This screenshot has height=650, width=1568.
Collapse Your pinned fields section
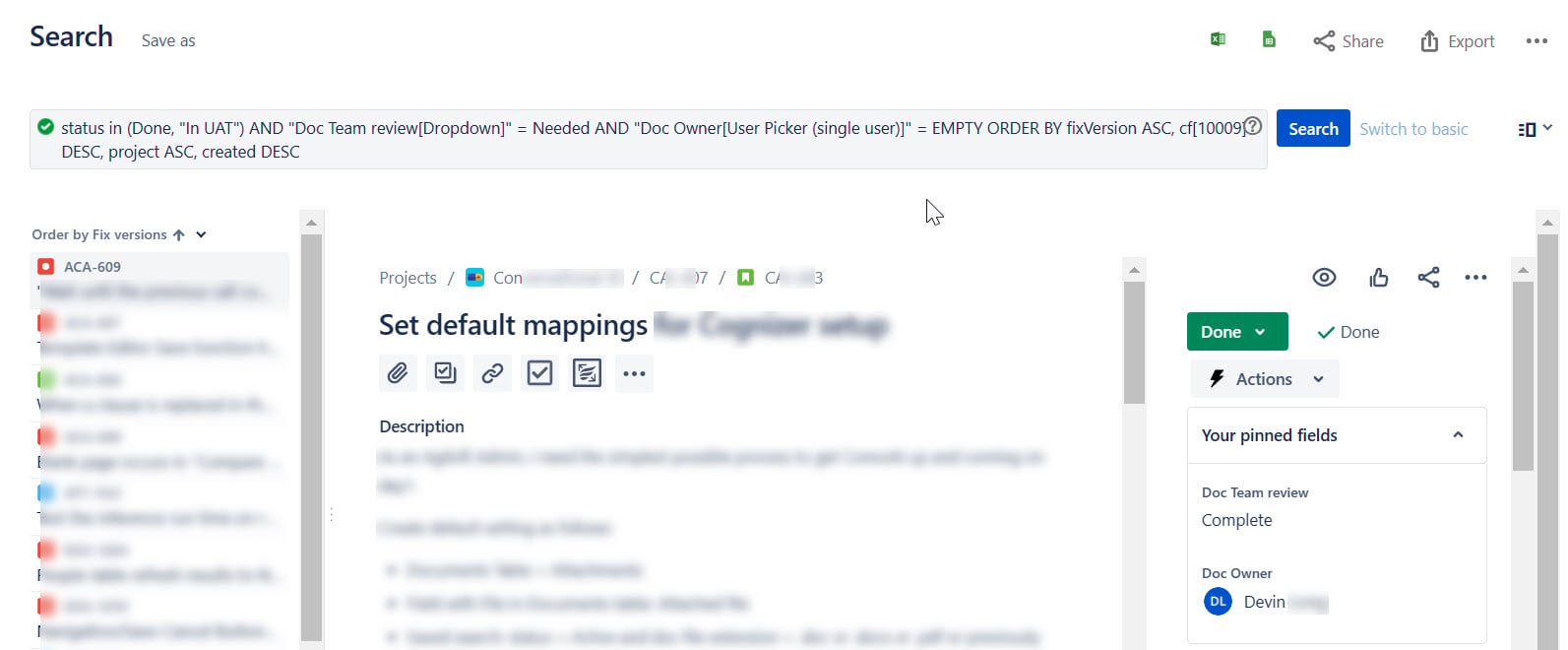click(1458, 435)
